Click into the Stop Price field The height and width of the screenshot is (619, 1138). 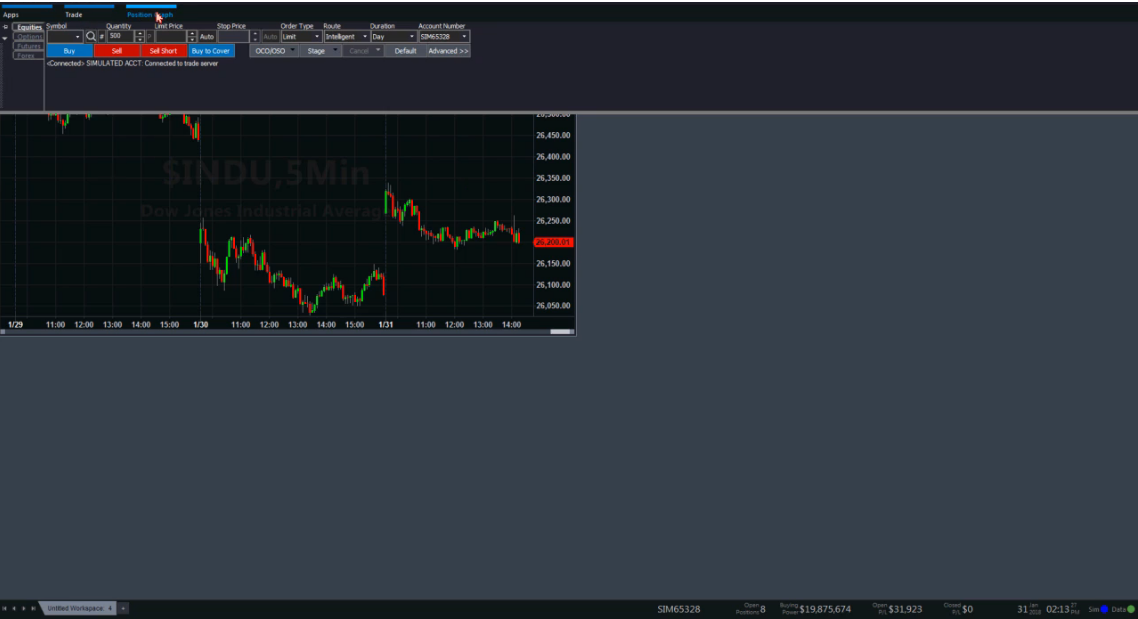pyautogui.click(x=234, y=36)
